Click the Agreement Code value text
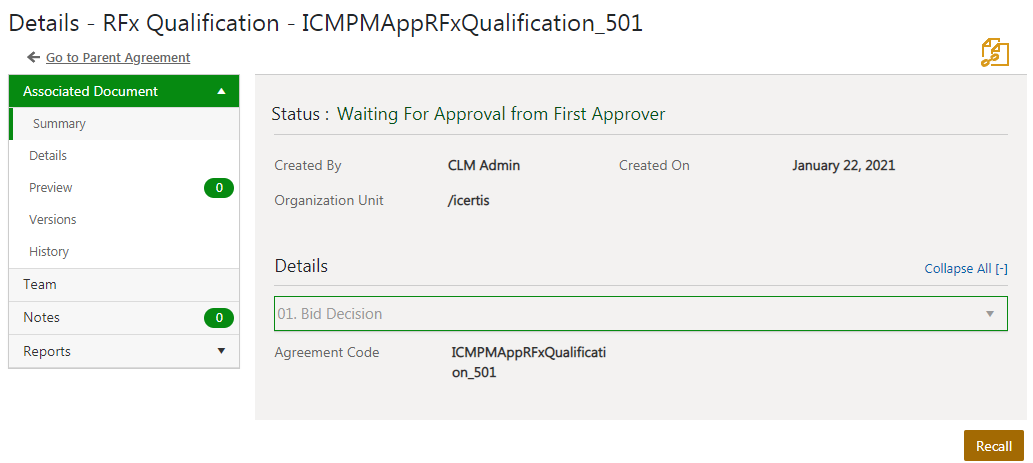Viewport: 1033px width, 463px height. [529, 362]
